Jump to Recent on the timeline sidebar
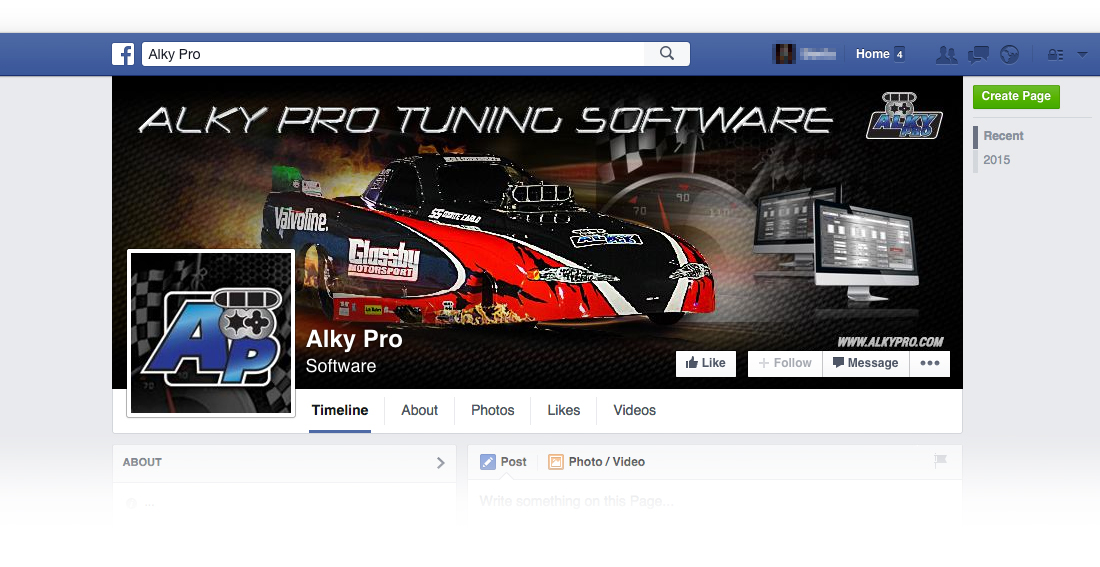Viewport: 1100px width, 567px height. pyautogui.click(x=1003, y=136)
